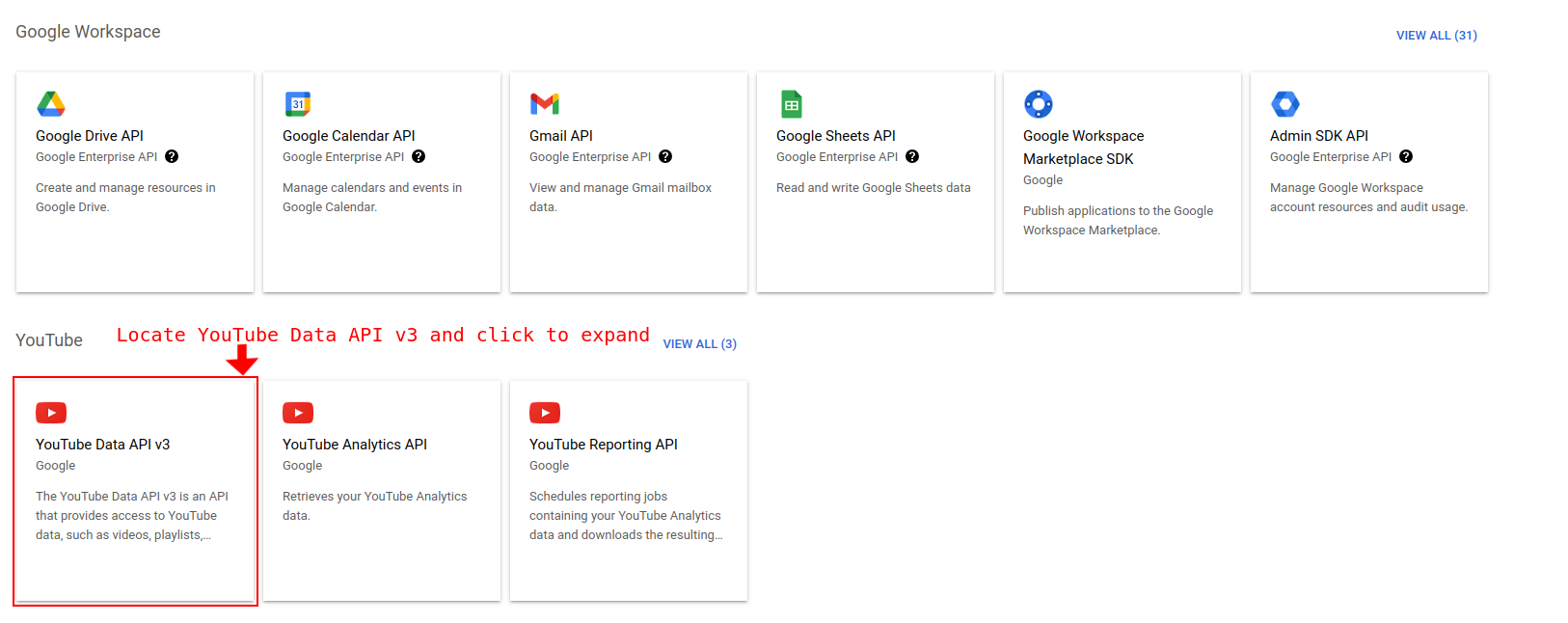Open YouTube Reporting API card description
This screenshot has height=623, width=1568.
pos(625,516)
